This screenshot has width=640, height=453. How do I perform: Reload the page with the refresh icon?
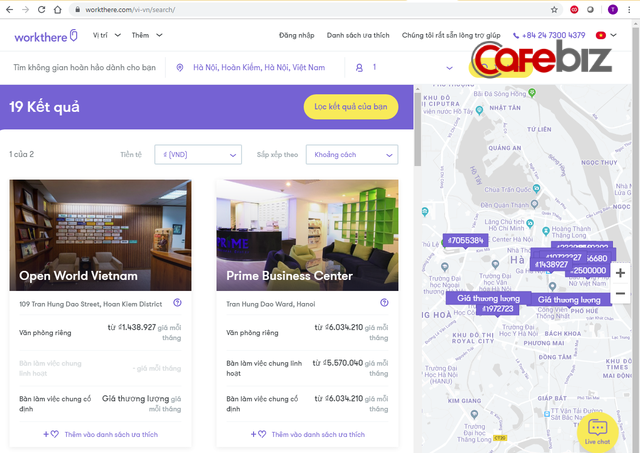[x=41, y=9]
